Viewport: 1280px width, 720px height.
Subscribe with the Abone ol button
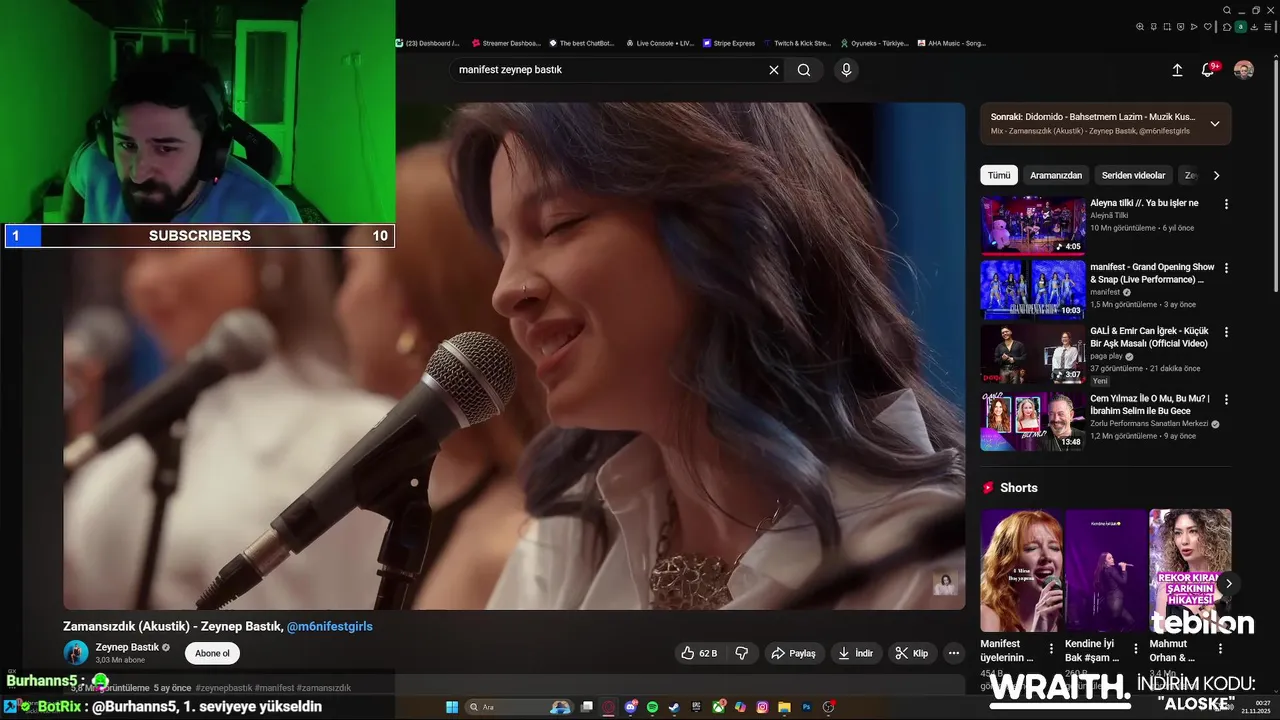pyautogui.click(x=212, y=653)
